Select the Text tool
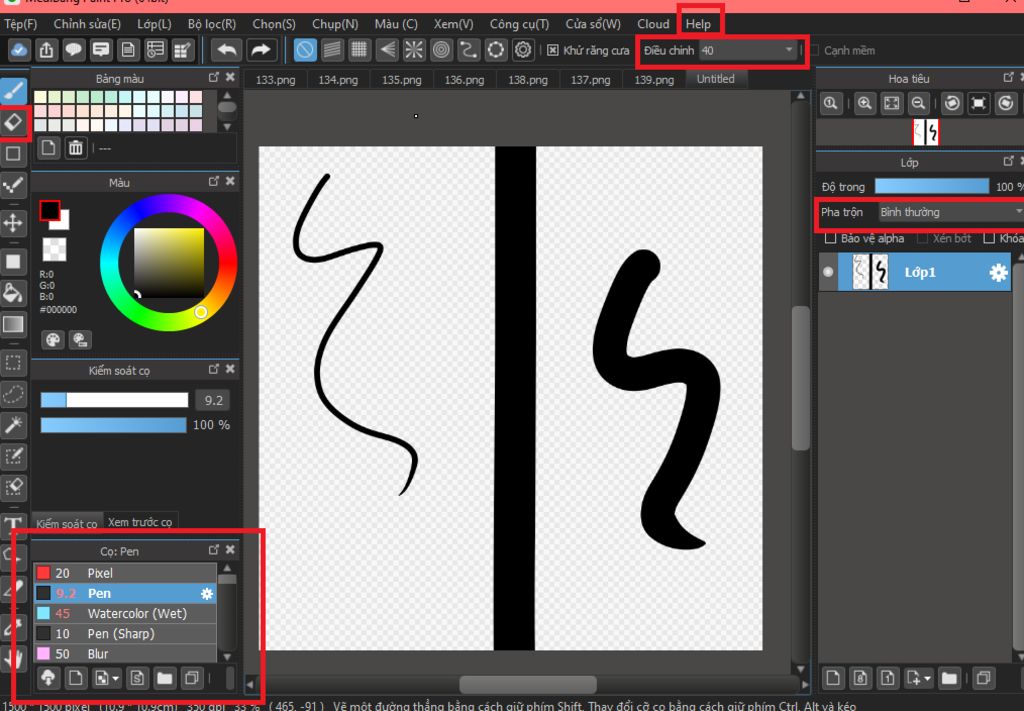This screenshot has width=1024, height=711. 13,525
